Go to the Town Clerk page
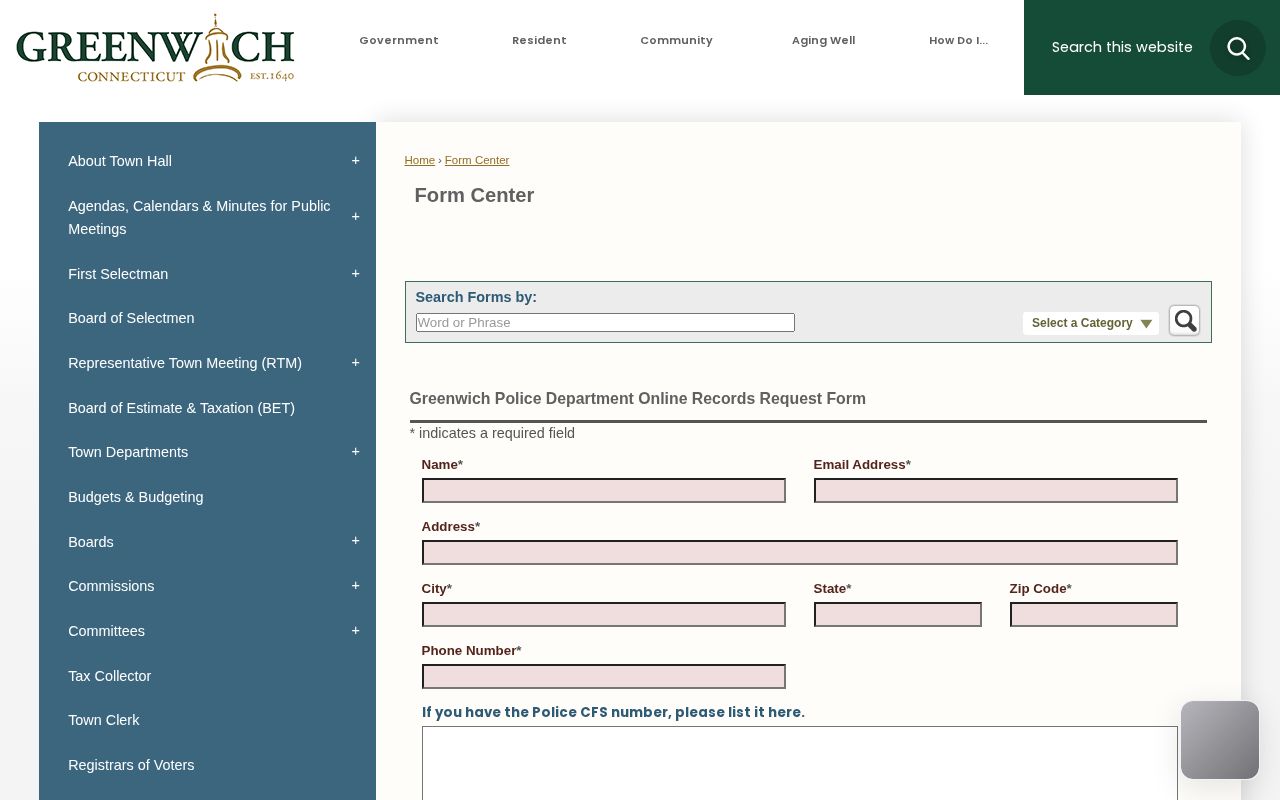 click(103, 720)
